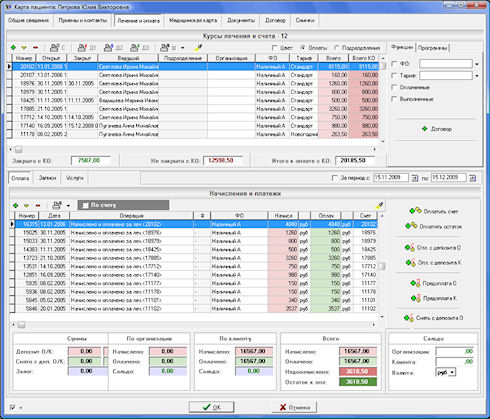Enable the Цвет checkbox
The image size is (490, 419).
click(x=275, y=48)
